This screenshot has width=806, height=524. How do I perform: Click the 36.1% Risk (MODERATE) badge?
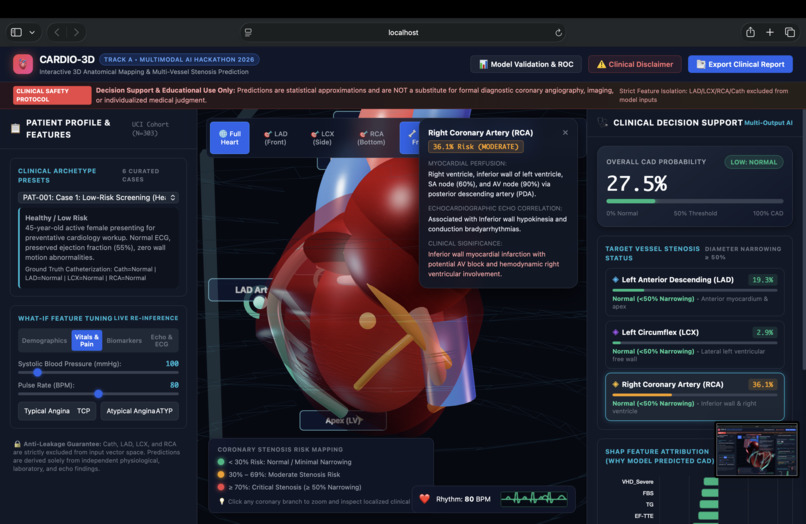coord(475,147)
